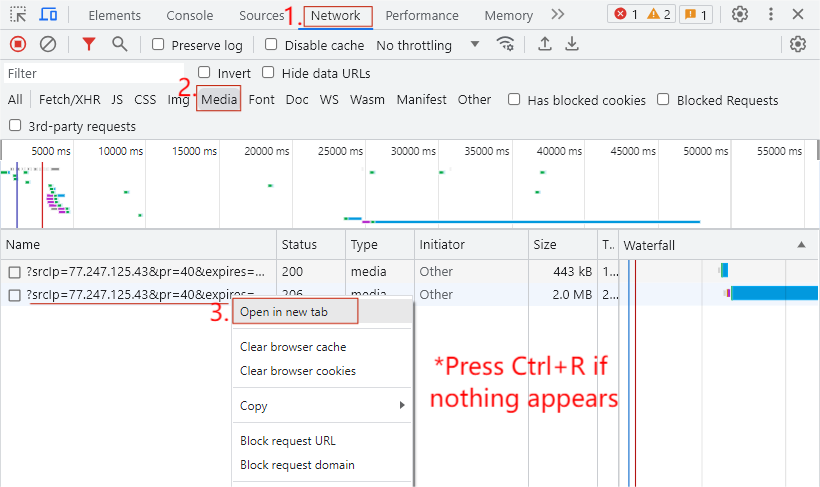Expand the Copy submenu
The image size is (820, 487).
[322, 406]
